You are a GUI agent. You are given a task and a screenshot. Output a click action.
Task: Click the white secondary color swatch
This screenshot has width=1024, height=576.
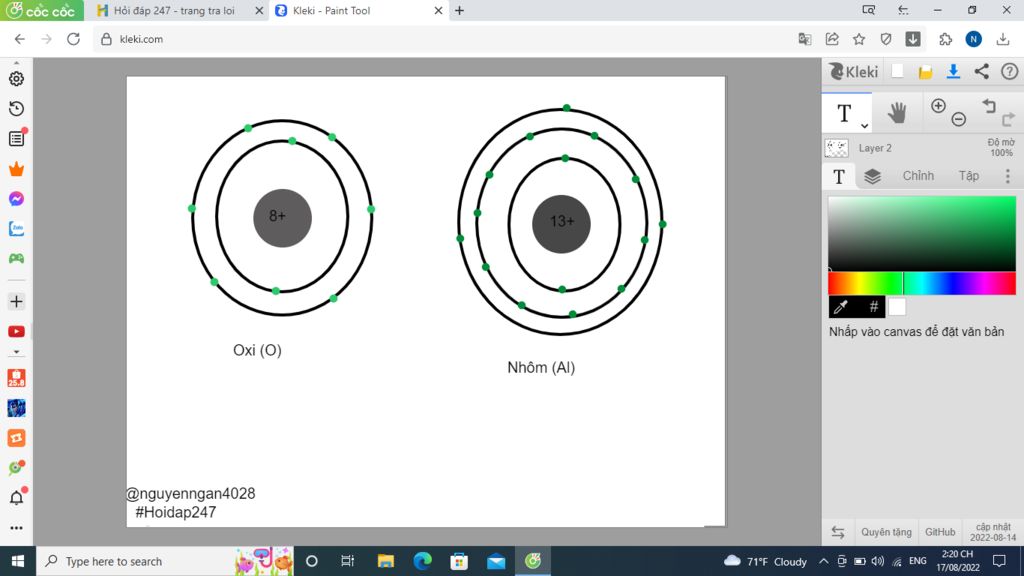click(x=897, y=307)
